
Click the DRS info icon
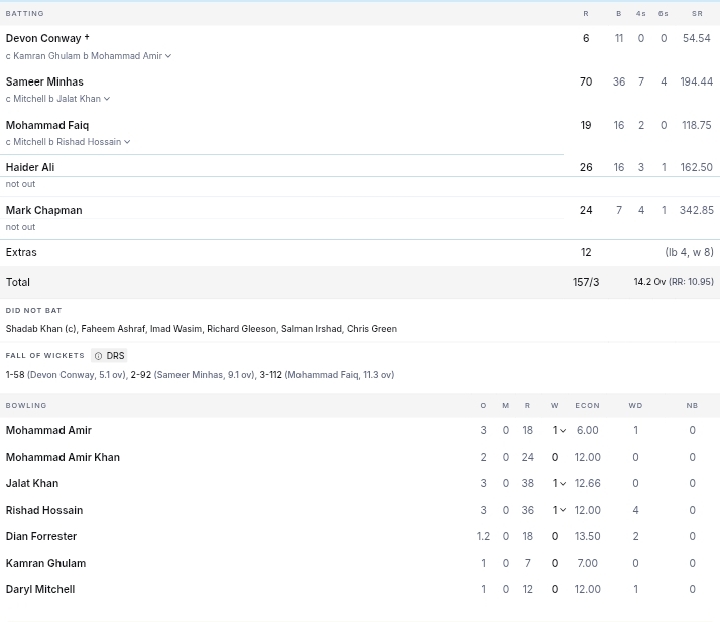point(98,356)
